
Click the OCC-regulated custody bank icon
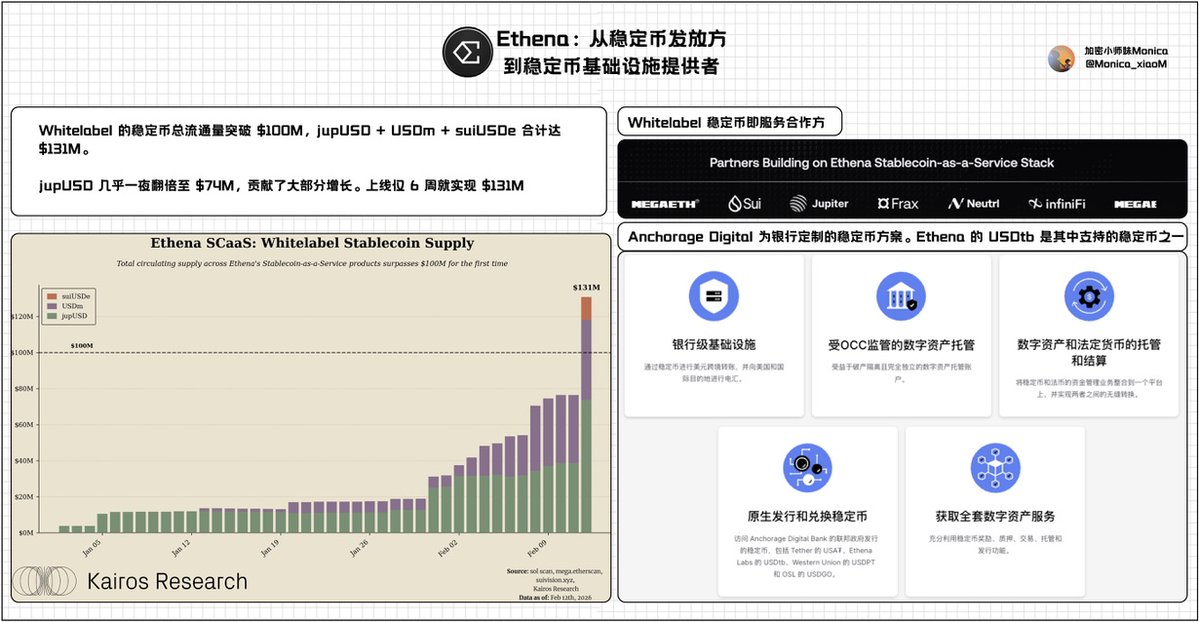901,296
